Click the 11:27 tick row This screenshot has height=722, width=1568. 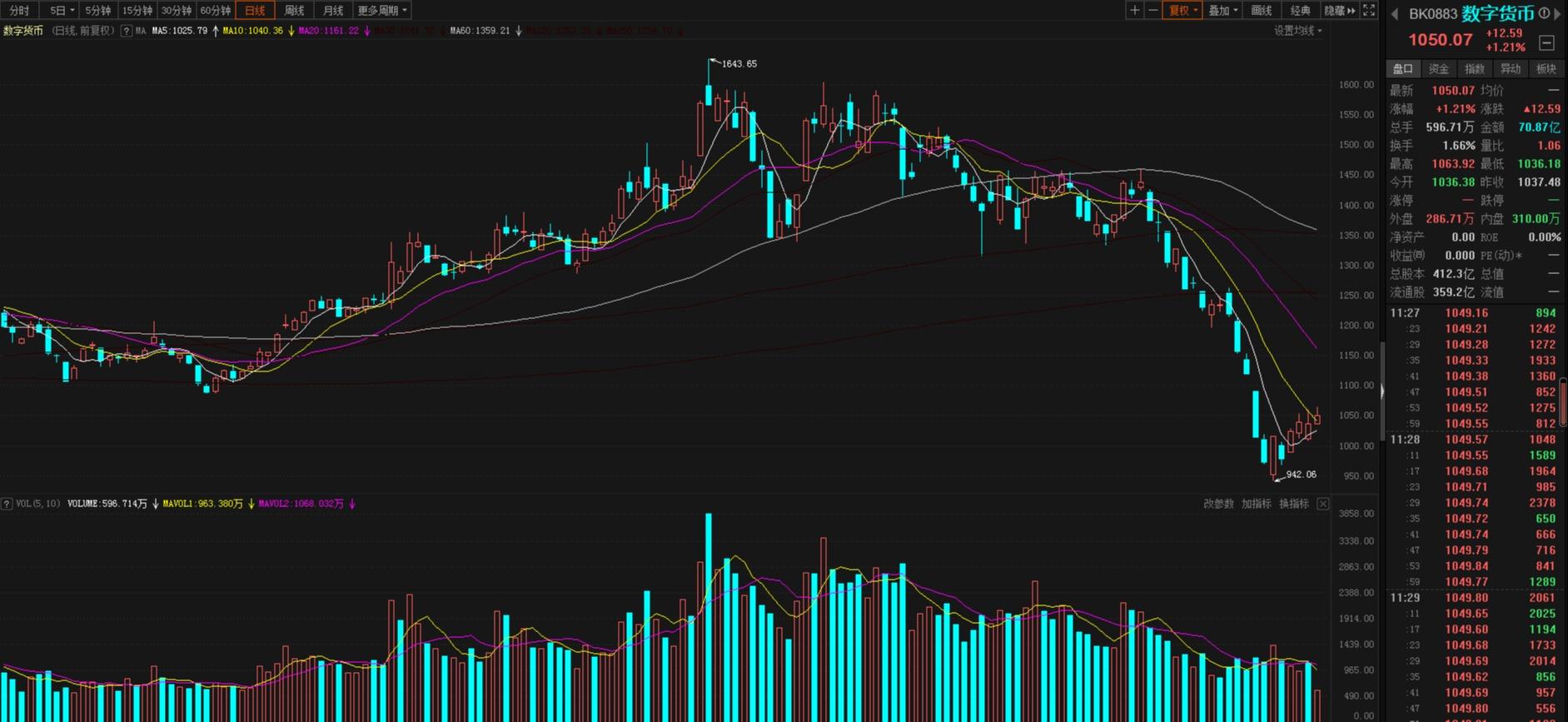tap(1474, 313)
